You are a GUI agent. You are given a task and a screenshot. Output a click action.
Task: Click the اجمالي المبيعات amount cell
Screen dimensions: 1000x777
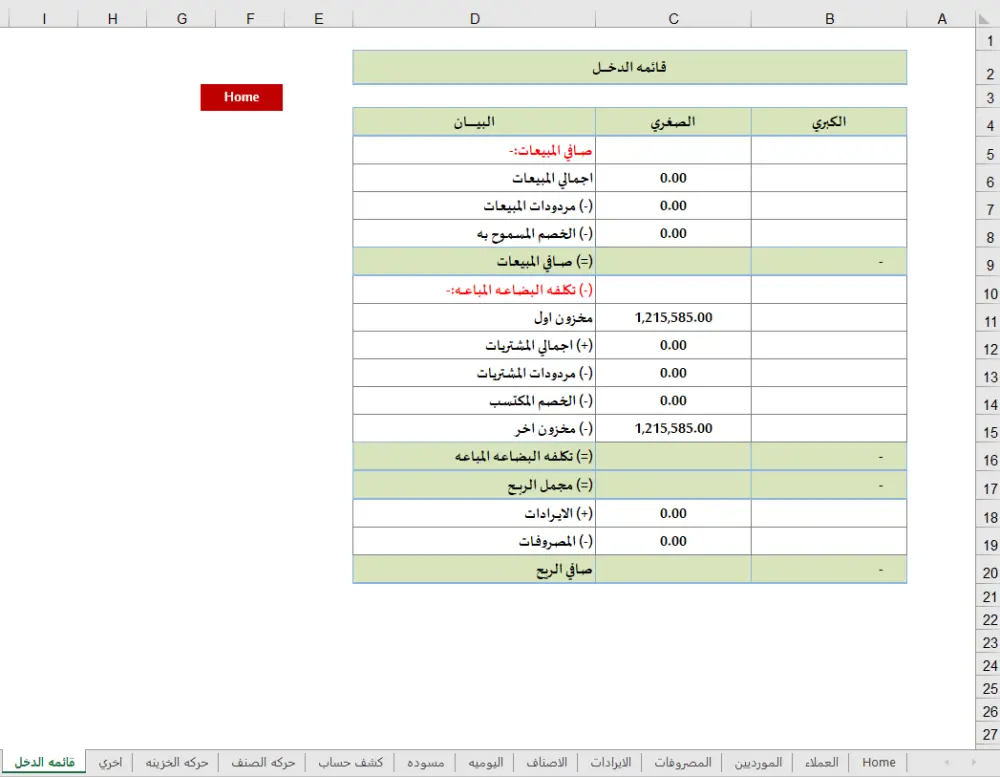(673, 177)
